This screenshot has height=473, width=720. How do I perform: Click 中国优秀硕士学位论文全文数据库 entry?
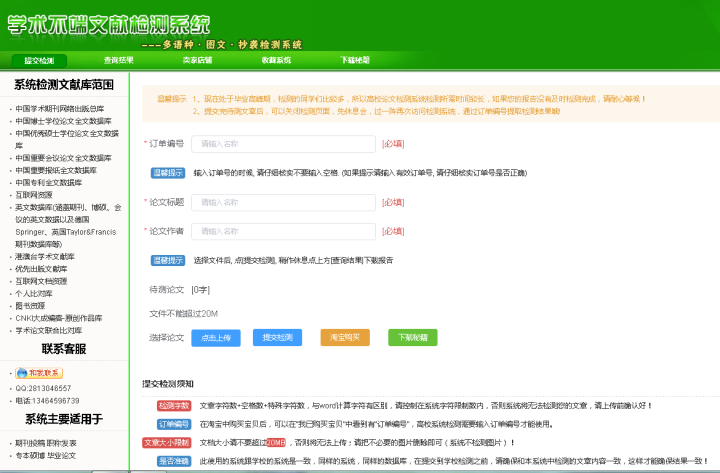67,139
